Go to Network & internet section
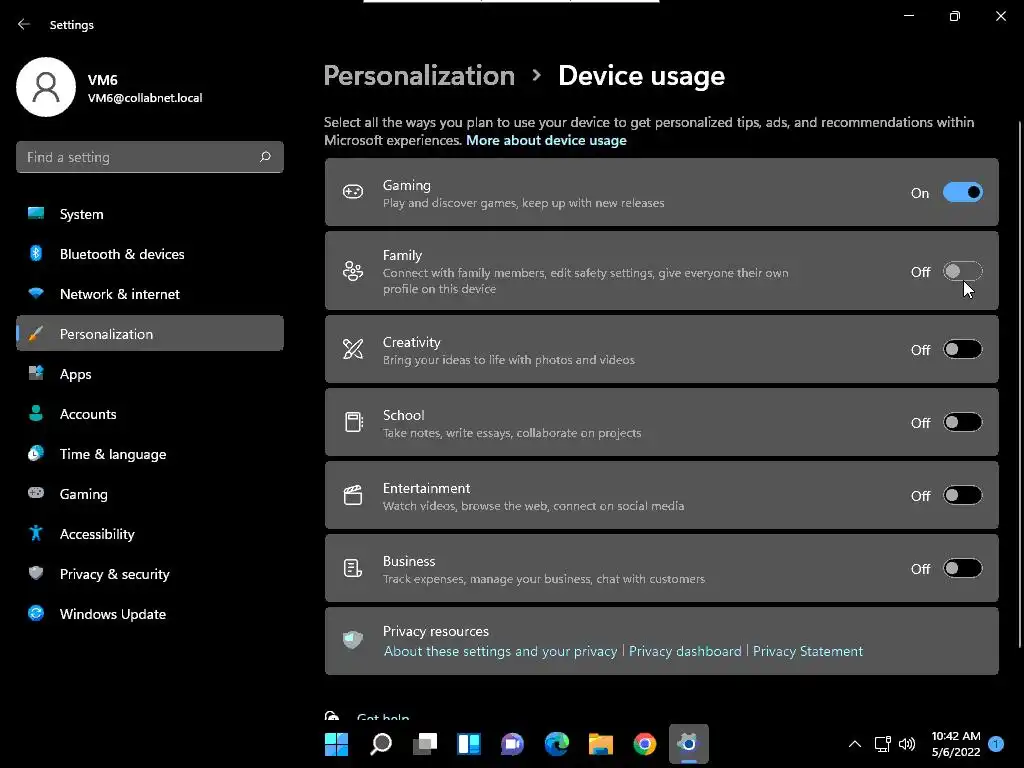The height and width of the screenshot is (768, 1024). 119,294
